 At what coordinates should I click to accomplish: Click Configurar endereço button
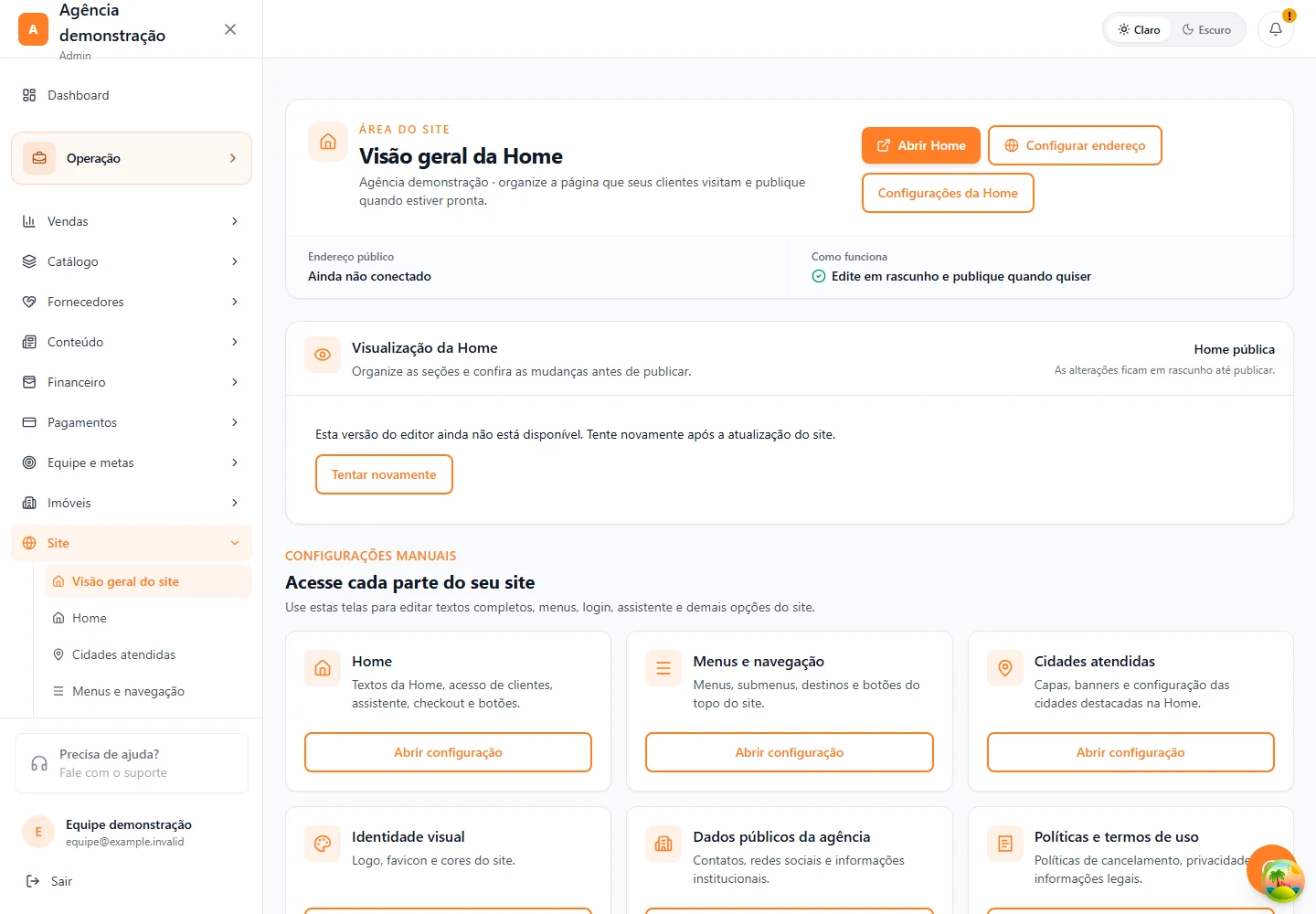(1075, 145)
